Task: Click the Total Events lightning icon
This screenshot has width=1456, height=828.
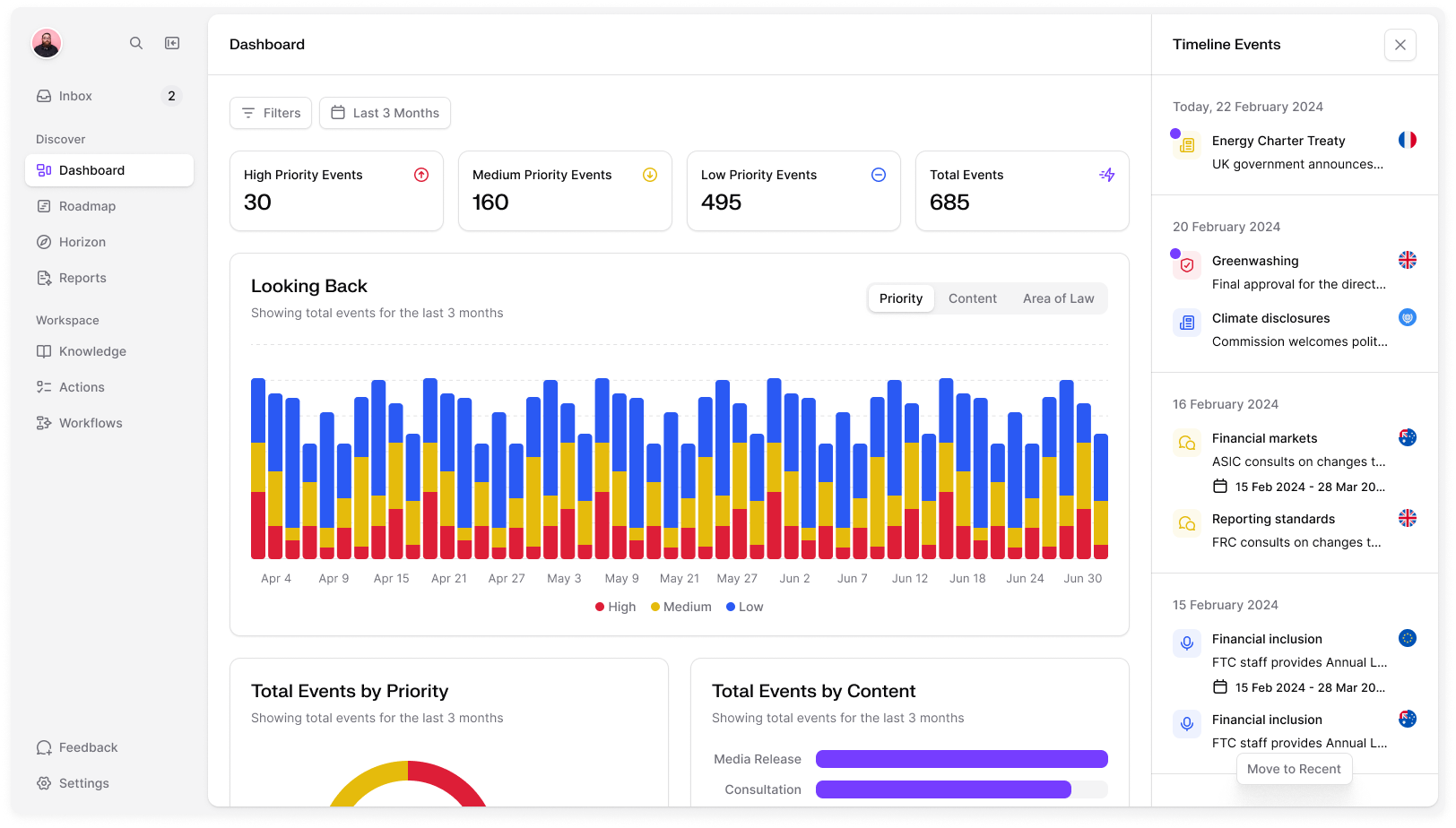Action: (1107, 175)
